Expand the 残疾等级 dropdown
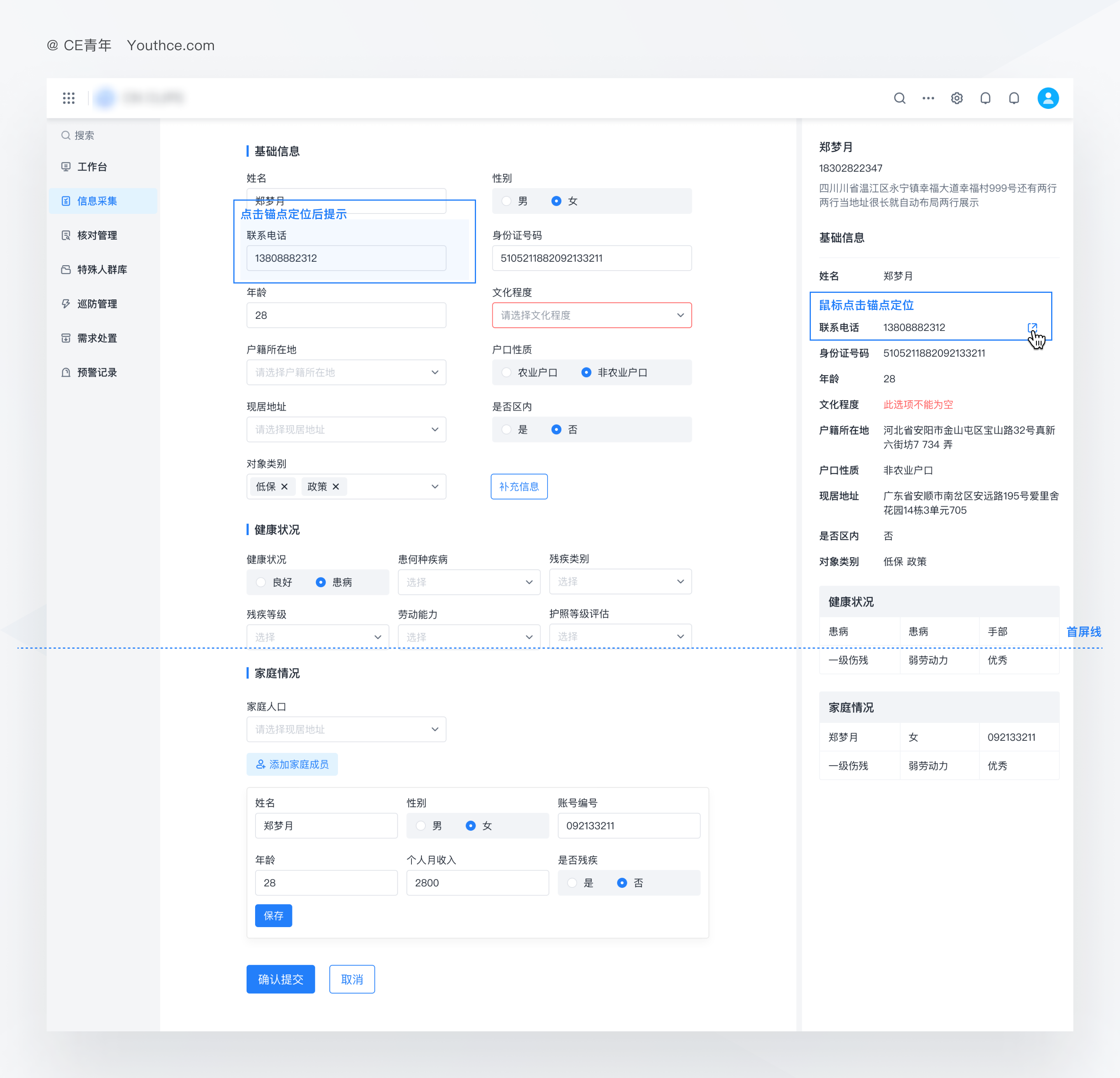 pyautogui.click(x=318, y=636)
